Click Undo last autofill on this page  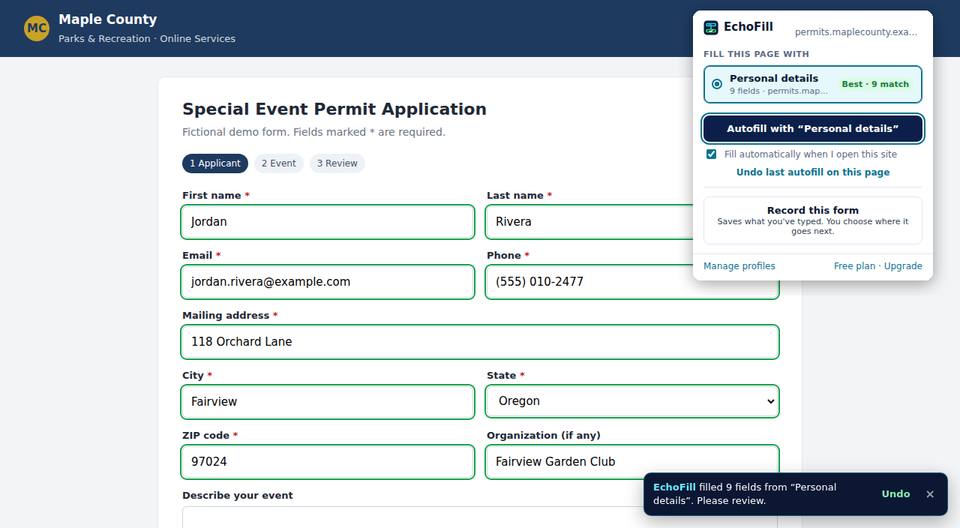pos(812,172)
